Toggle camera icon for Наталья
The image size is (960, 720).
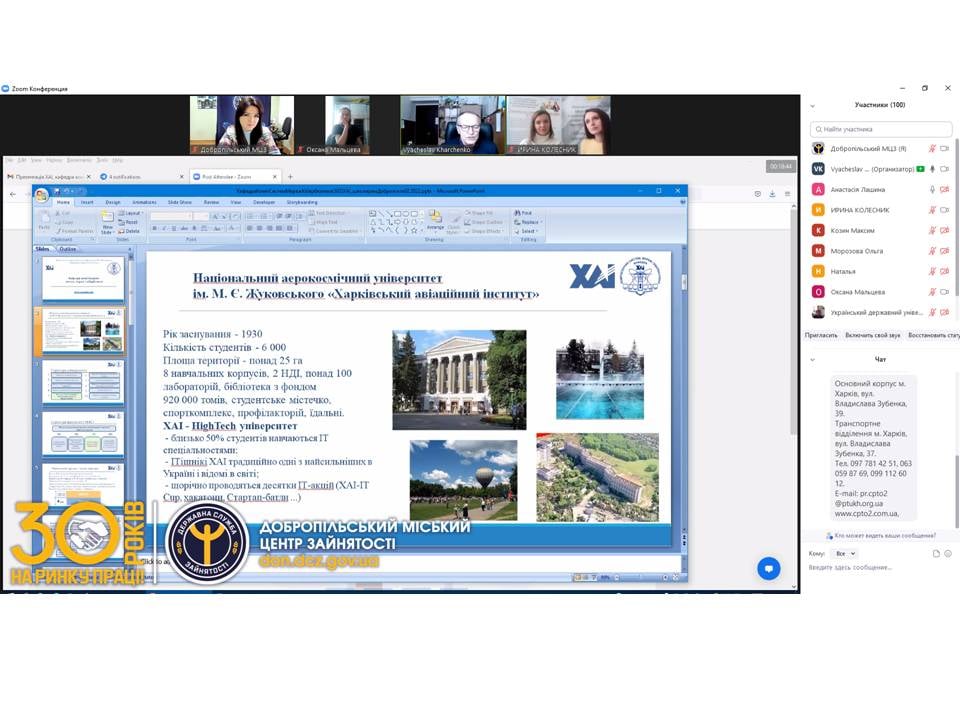coord(945,271)
